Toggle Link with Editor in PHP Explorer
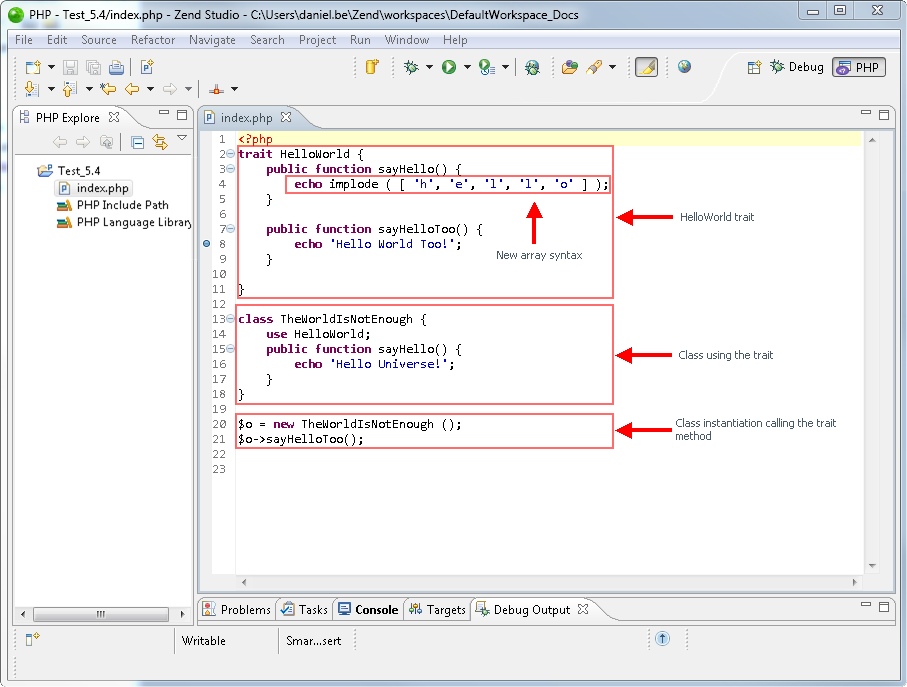This screenshot has height=687, width=907. (159, 142)
